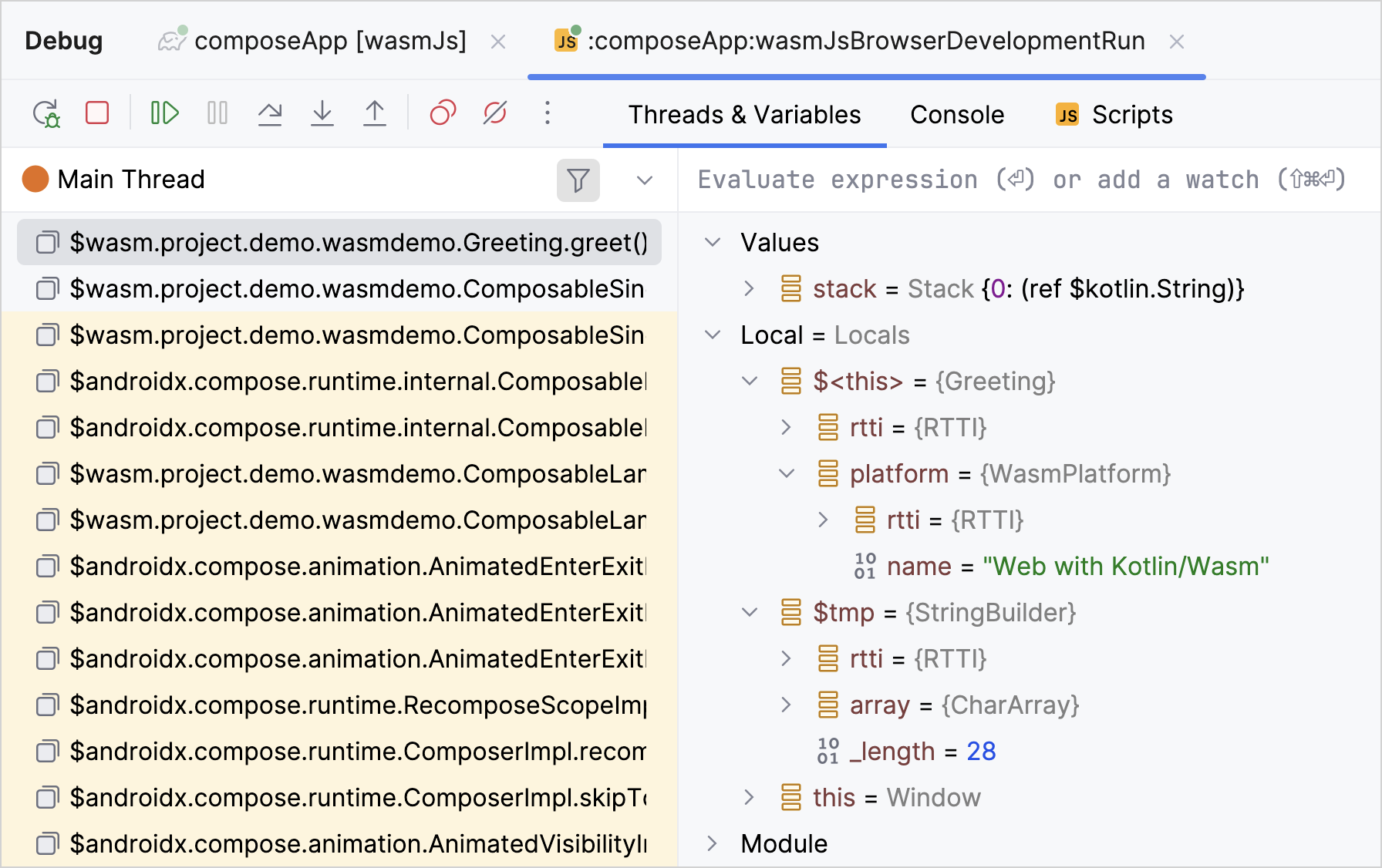
Task: Open the more actions menu in debug toolbar
Action: click(x=548, y=113)
